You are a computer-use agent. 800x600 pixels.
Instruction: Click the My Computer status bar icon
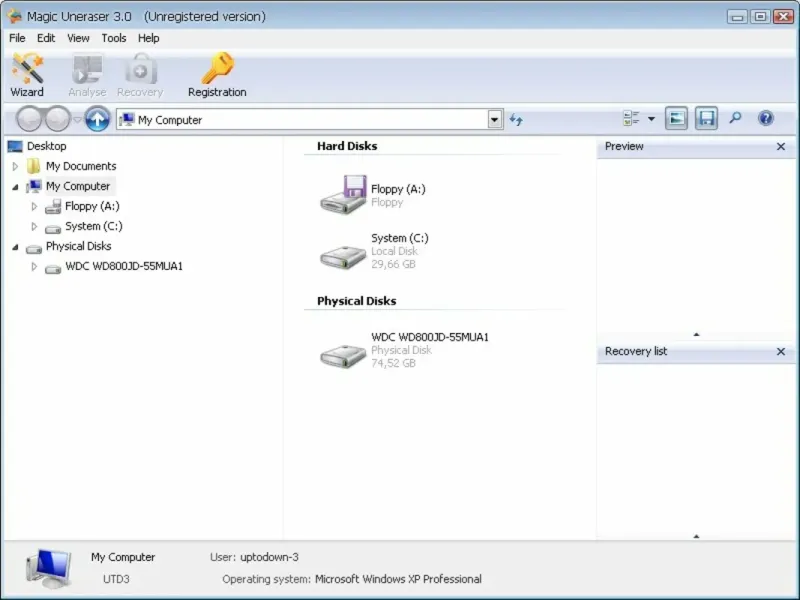pyautogui.click(x=48, y=569)
